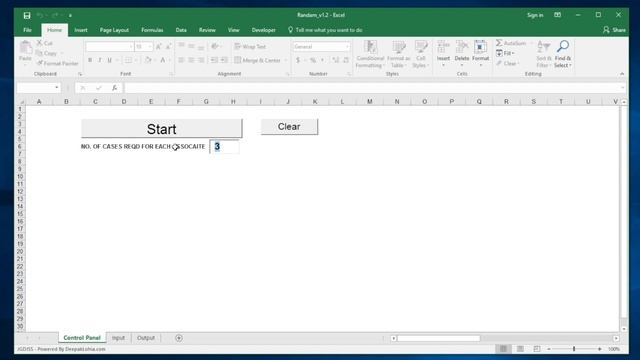Switch to Page Break Preview in status bar
This screenshot has height=360, width=640.
coord(537,349)
